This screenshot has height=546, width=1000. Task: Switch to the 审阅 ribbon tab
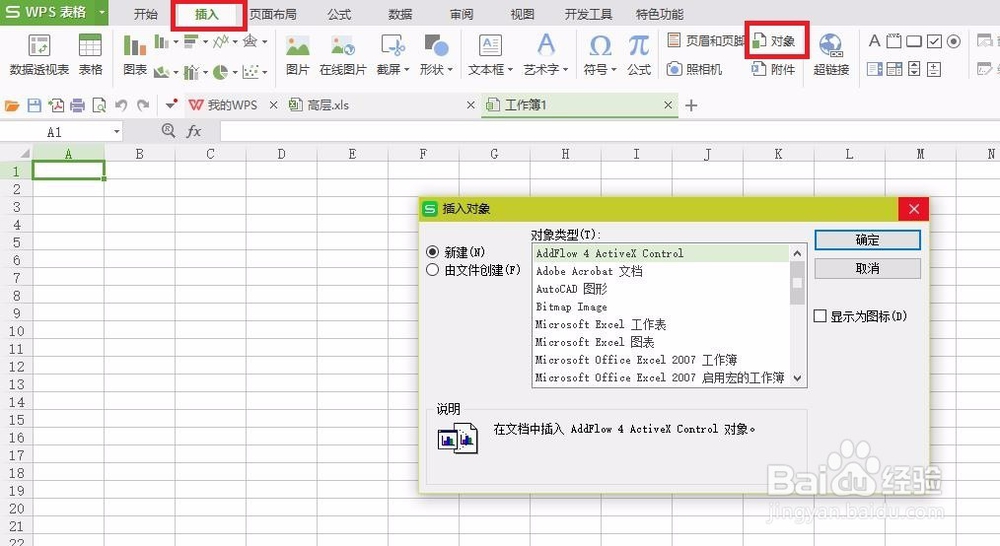461,14
